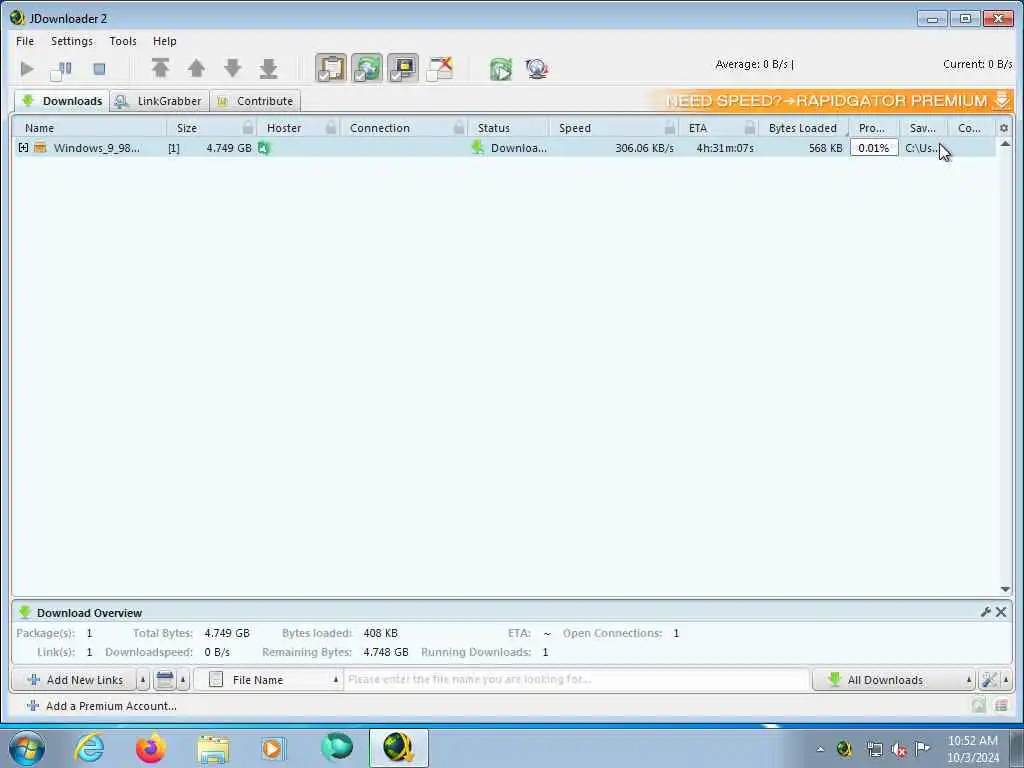This screenshot has width=1024, height=768.
Task: Move selected package up one position
Action: pyautogui.click(x=197, y=68)
